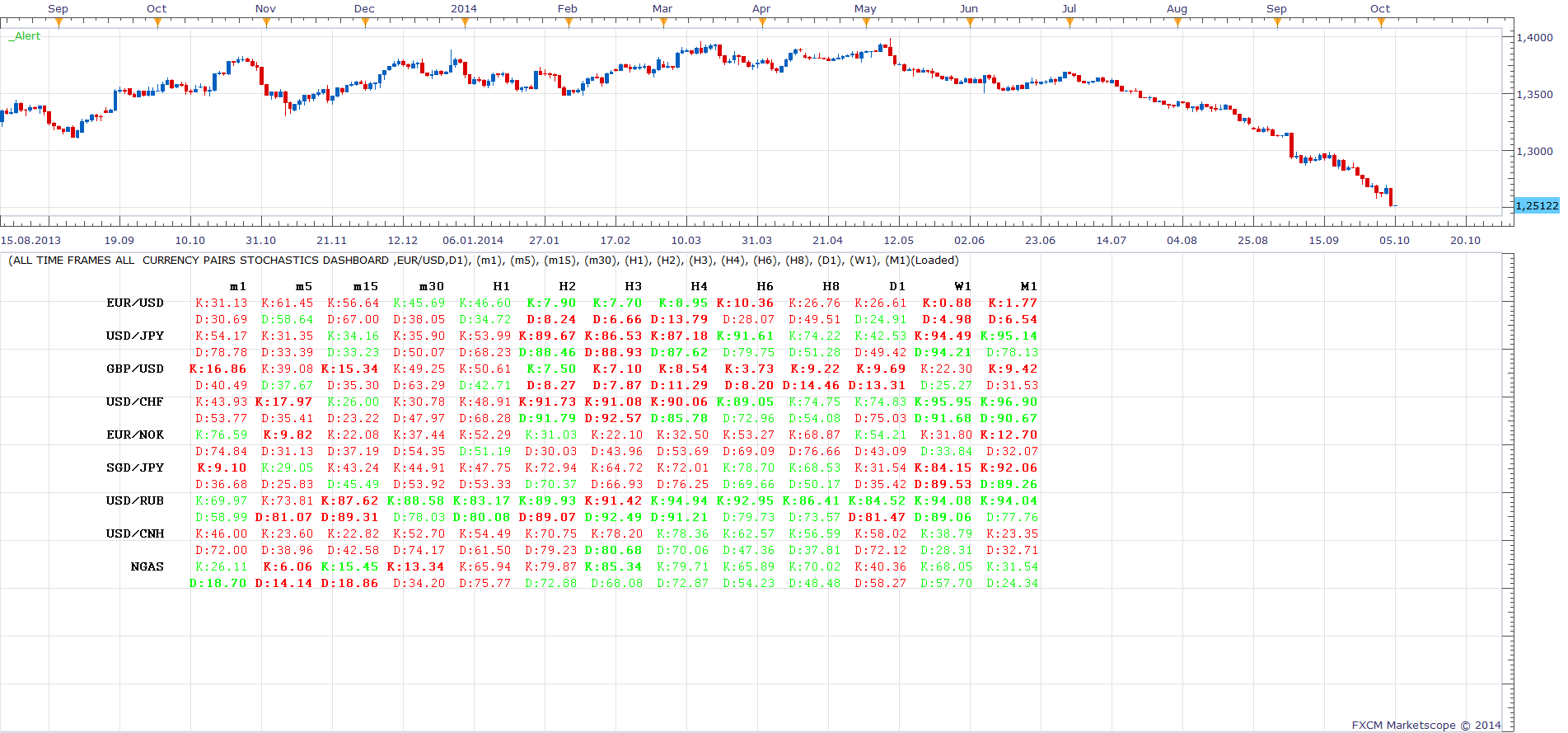This screenshot has width=1568, height=733.
Task: Select the Mar month marker
Action: [663, 22]
